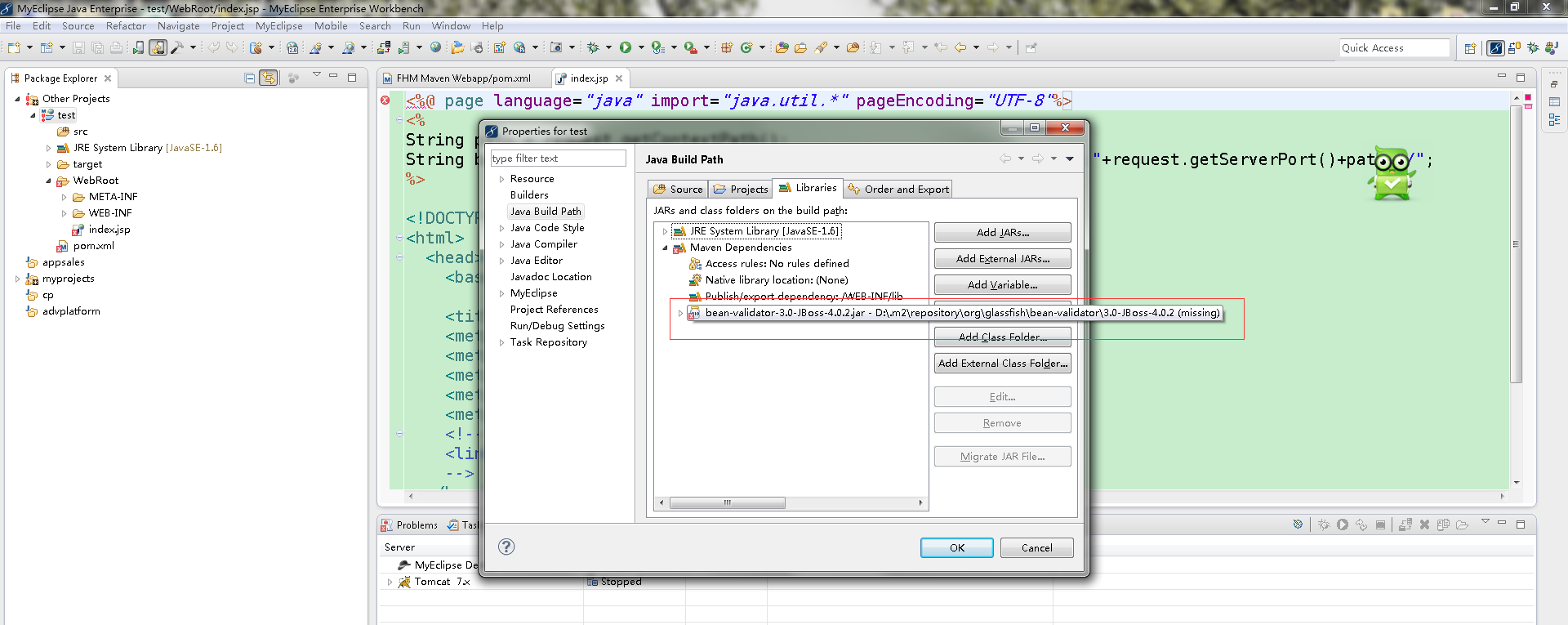Select the Problems view tab
The image size is (1568, 625).
410,525
